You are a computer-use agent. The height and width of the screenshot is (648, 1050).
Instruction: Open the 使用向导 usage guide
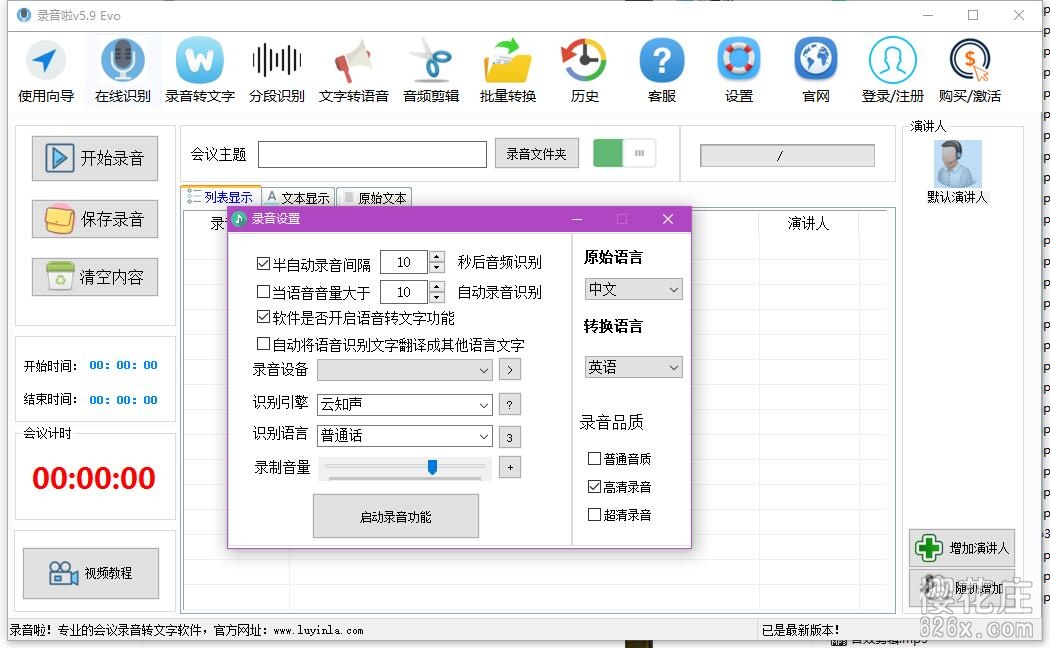pos(46,70)
